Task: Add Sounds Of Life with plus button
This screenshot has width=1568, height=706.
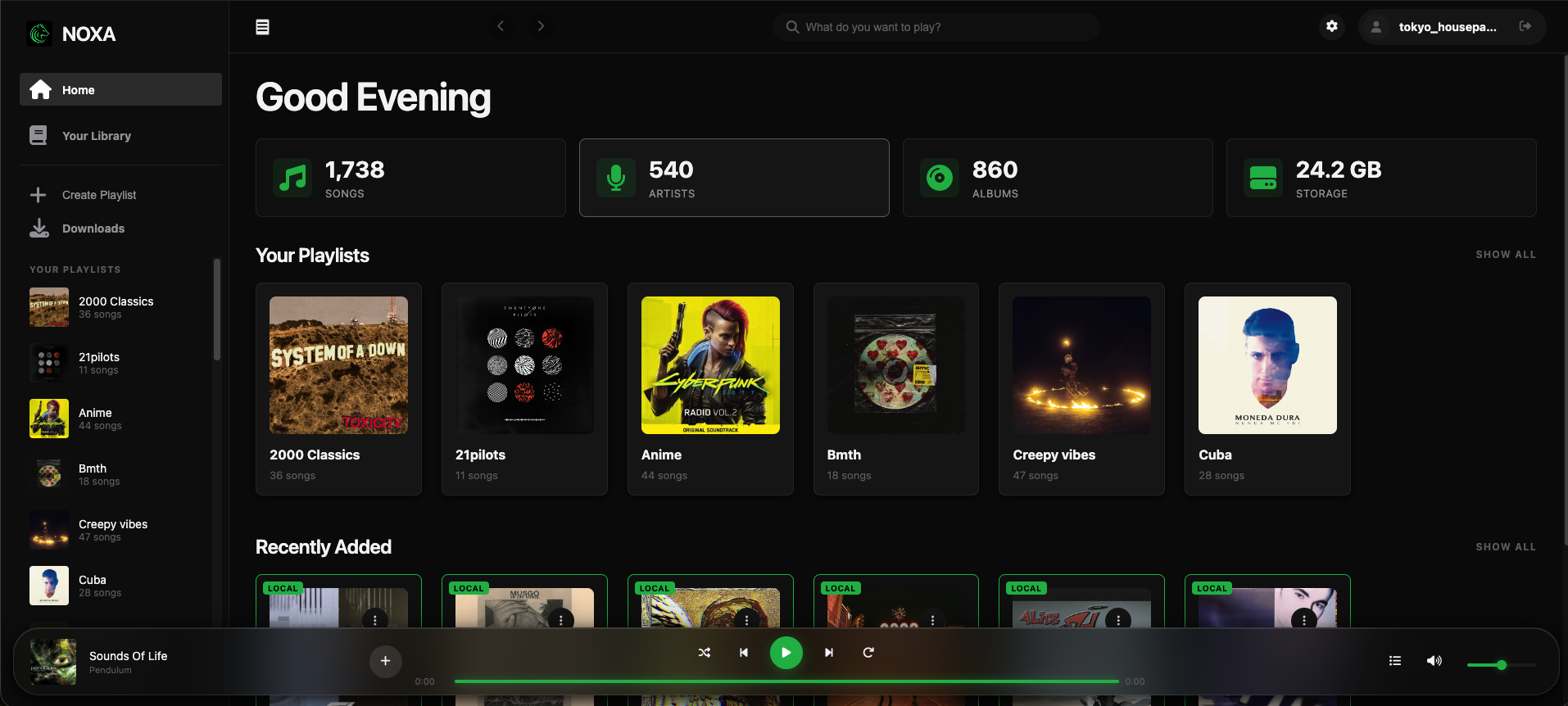Action: [385, 661]
